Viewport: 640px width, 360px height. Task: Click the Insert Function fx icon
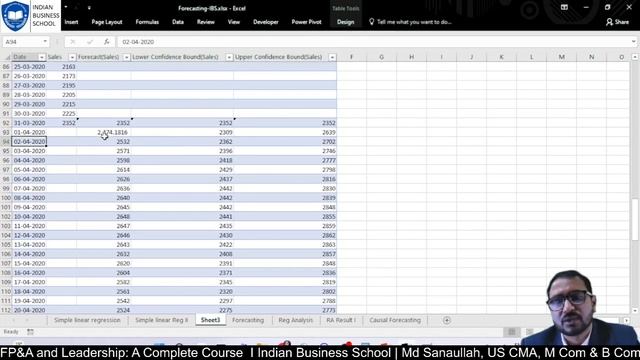[x=107, y=42]
